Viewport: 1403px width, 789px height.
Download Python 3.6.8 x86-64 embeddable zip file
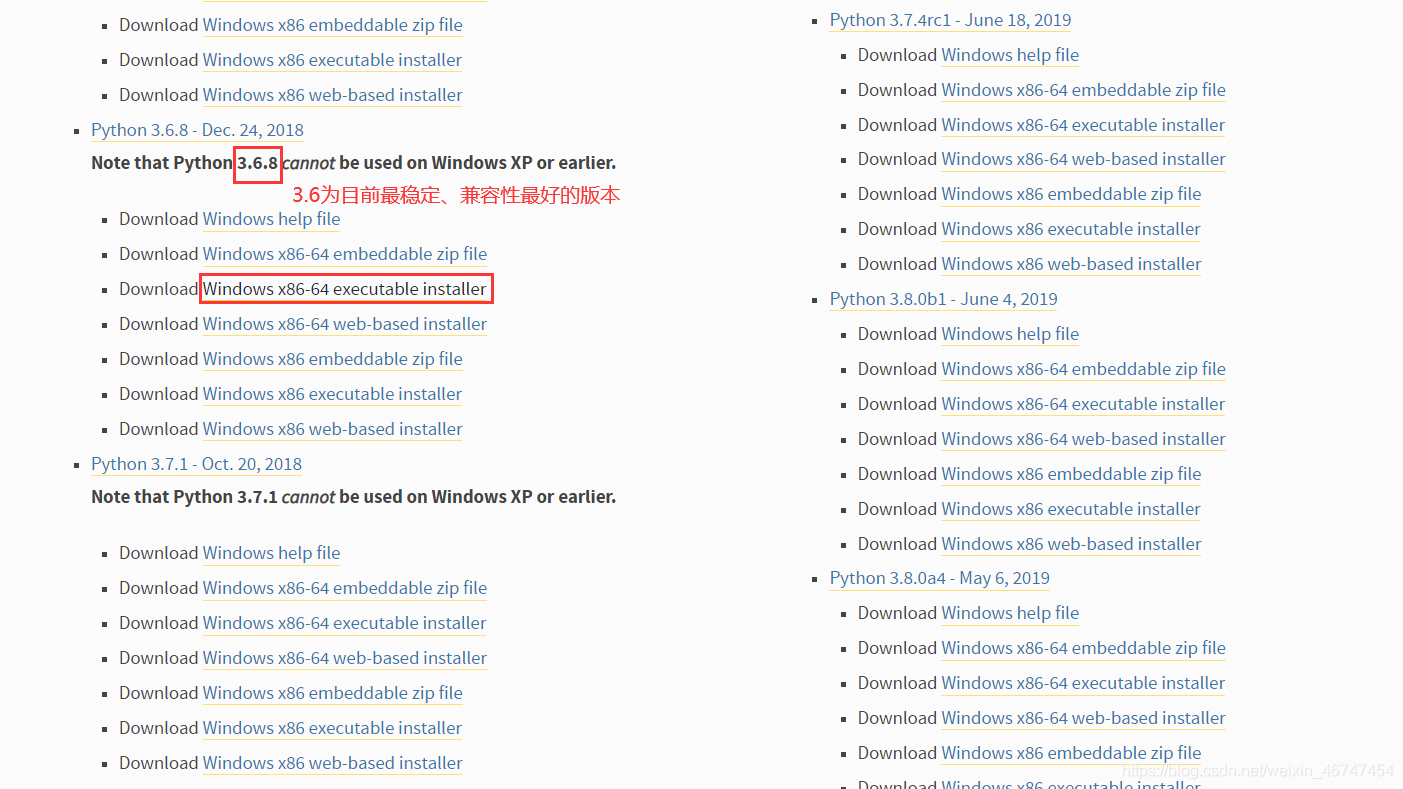345,254
